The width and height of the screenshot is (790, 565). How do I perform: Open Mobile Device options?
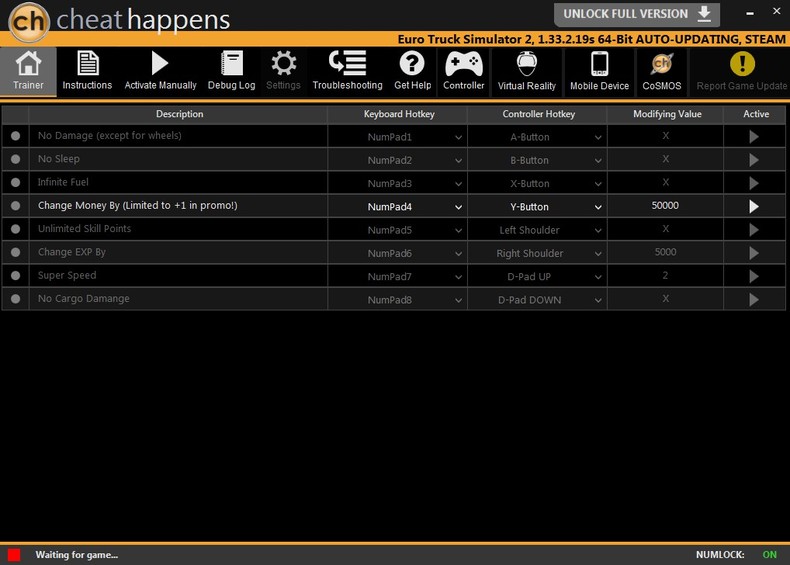coord(600,71)
